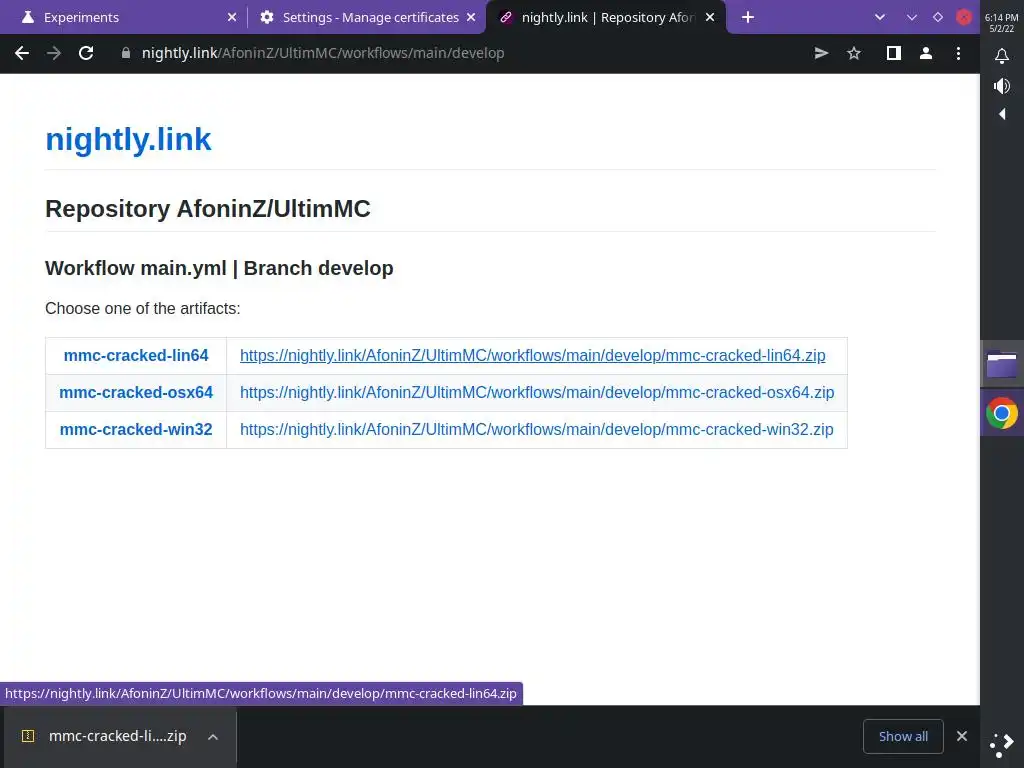Expand the download item options chevron
The image size is (1024, 768).
tap(213, 737)
